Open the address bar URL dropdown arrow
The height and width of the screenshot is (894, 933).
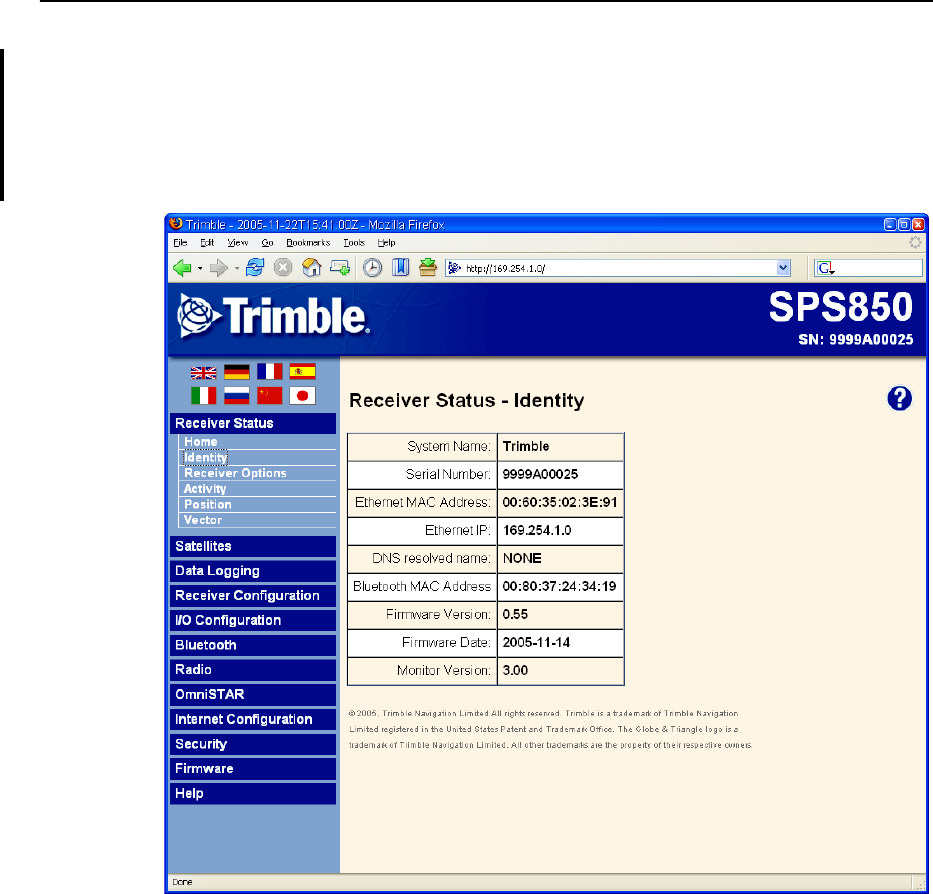tap(783, 268)
